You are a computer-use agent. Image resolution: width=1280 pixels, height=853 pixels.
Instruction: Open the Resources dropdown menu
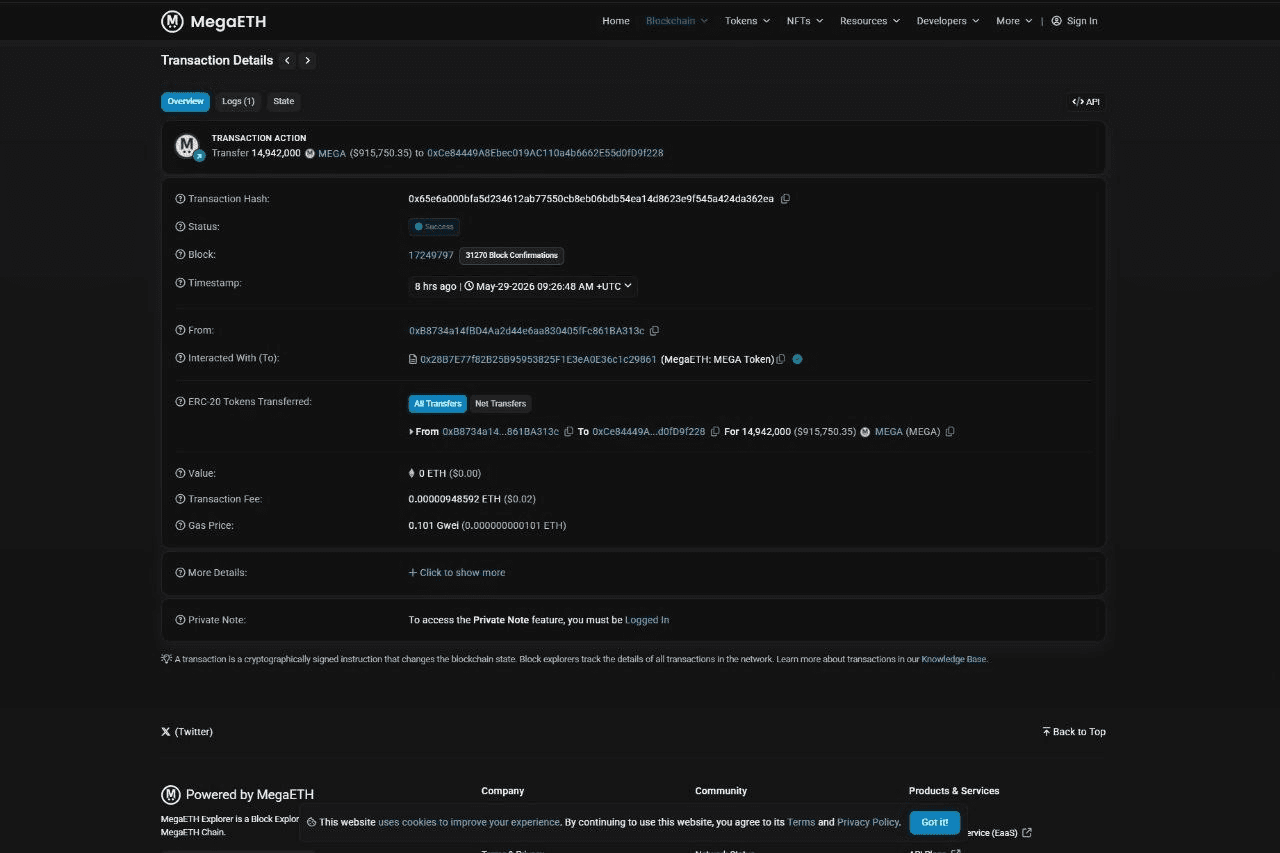pos(870,21)
